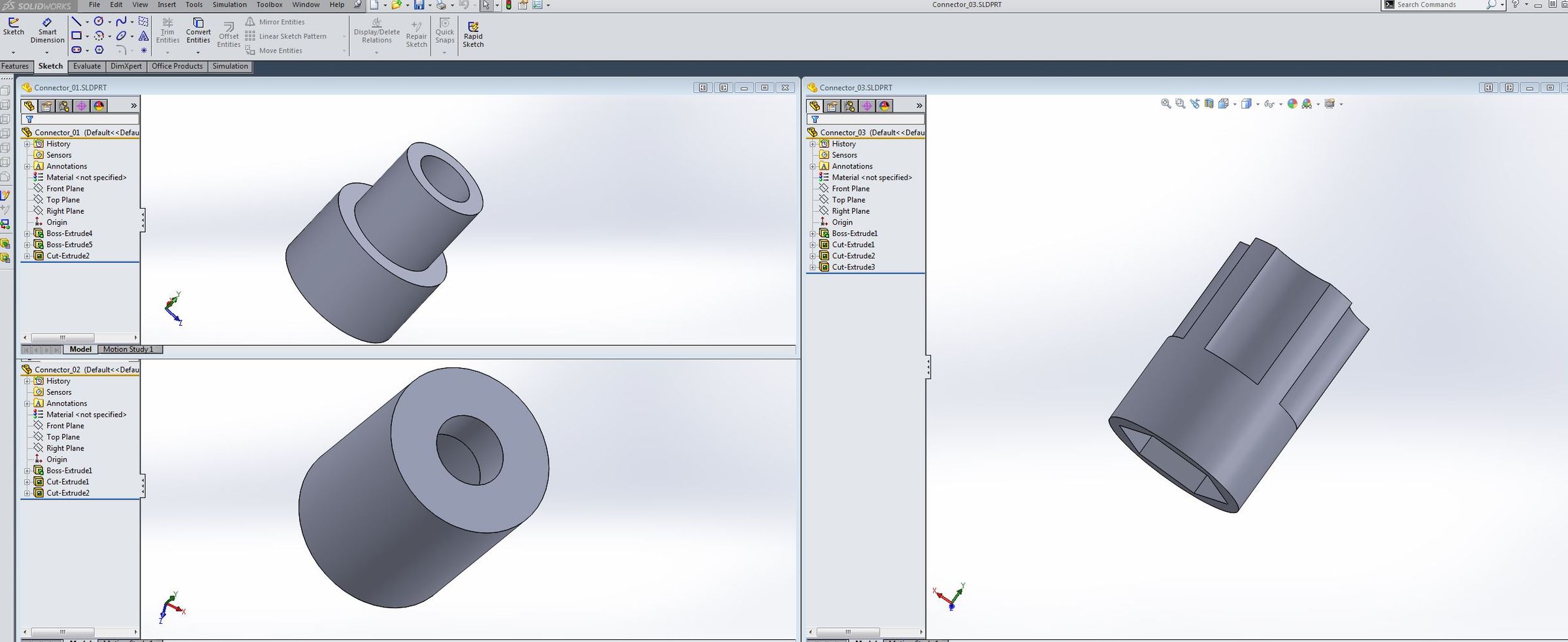The height and width of the screenshot is (642, 1568).
Task: Activate Trim Entities tool
Action: click(168, 31)
